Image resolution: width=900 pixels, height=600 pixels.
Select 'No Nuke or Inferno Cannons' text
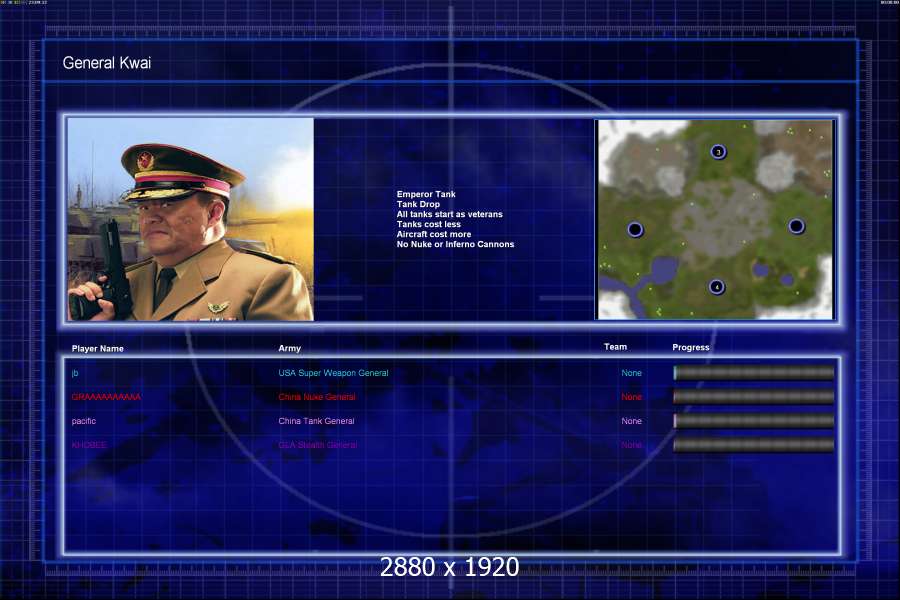pyautogui.click(x=455, y=244)
